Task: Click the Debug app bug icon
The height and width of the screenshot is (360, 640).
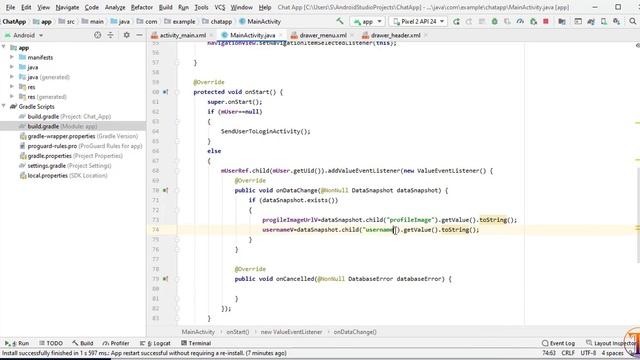Action: pos(494,21)
